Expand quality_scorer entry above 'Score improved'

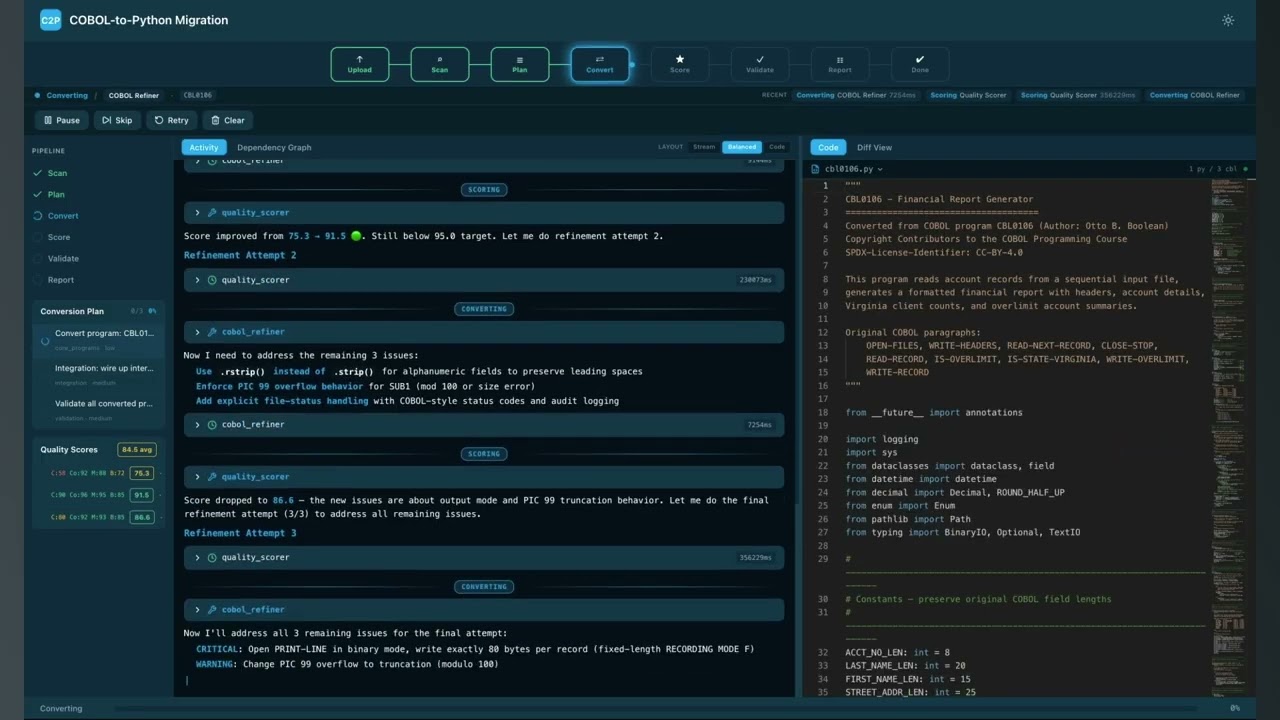484,213
